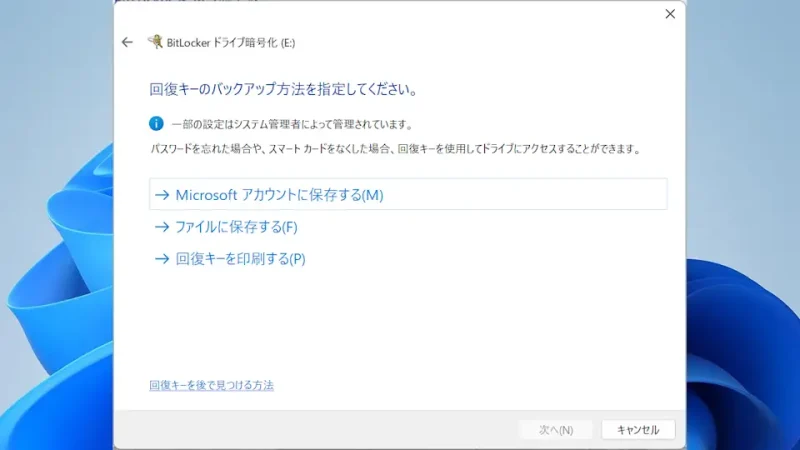
Task: Open 回復キーを後で見つける方法 link
Action: pyautogui.click(x=211, y=385)
